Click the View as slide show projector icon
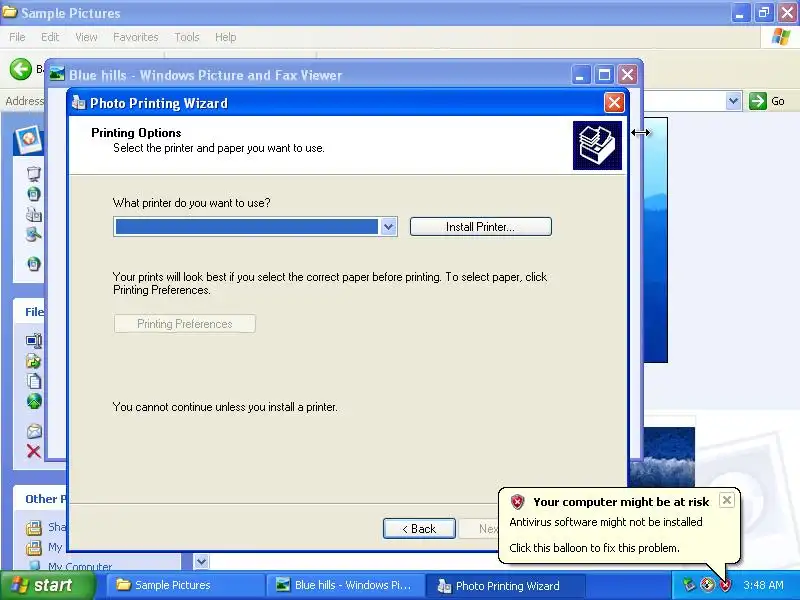Viewport: 800px width, 600px height. pos(34,173)
